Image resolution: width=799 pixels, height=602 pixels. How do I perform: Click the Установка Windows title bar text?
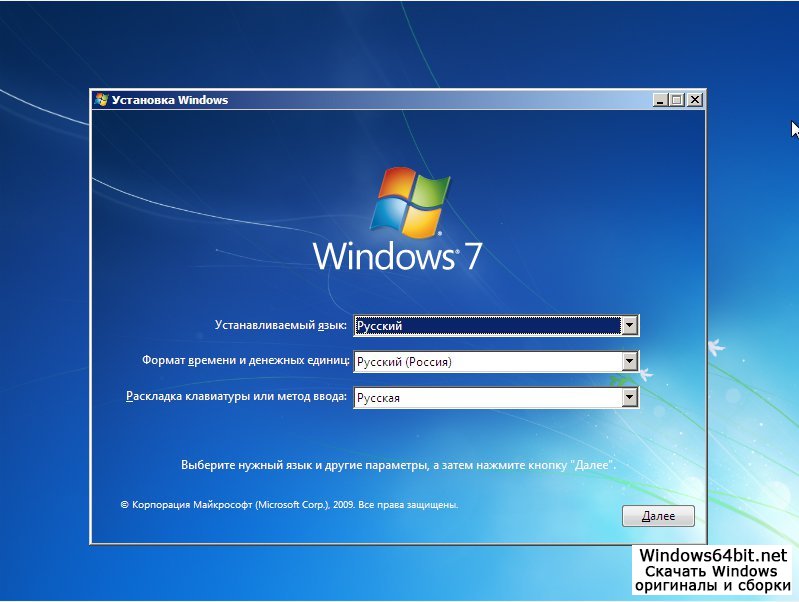point(170,100)
